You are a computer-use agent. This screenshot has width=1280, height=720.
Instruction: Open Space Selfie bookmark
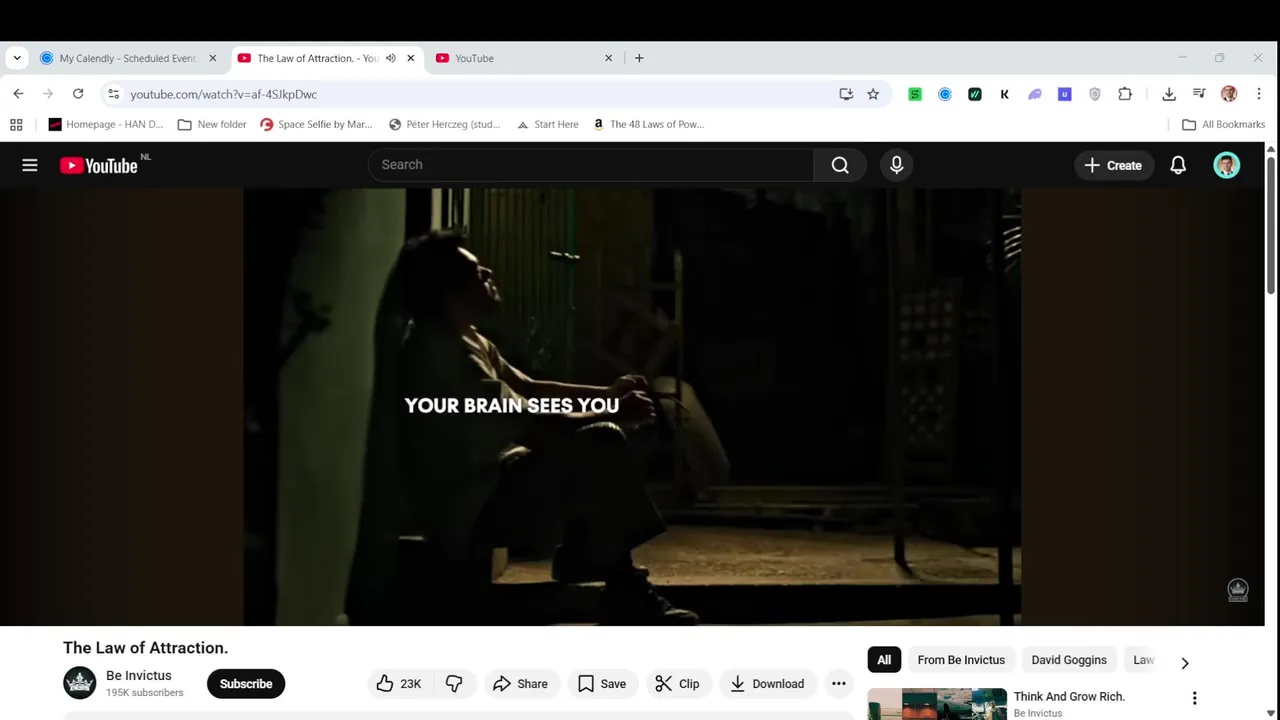(x=316, y=124)
